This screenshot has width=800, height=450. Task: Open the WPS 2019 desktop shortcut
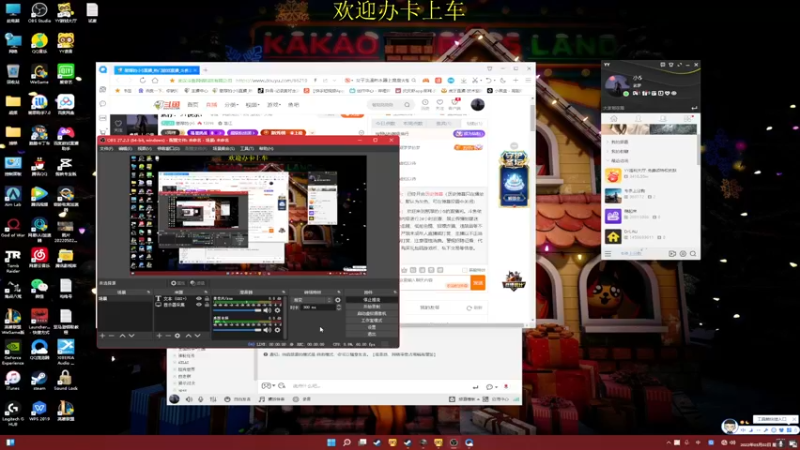pos(39,411)
